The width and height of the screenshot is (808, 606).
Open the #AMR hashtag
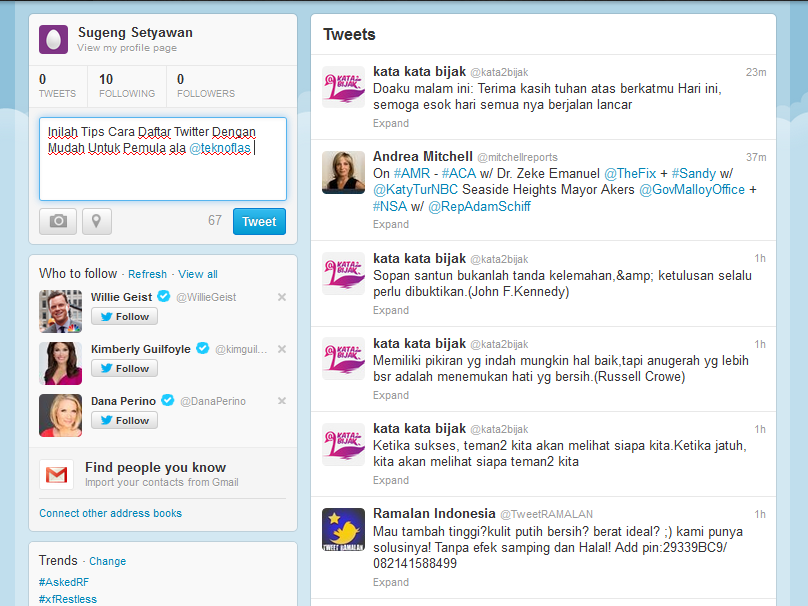click(x=412, y=173)
